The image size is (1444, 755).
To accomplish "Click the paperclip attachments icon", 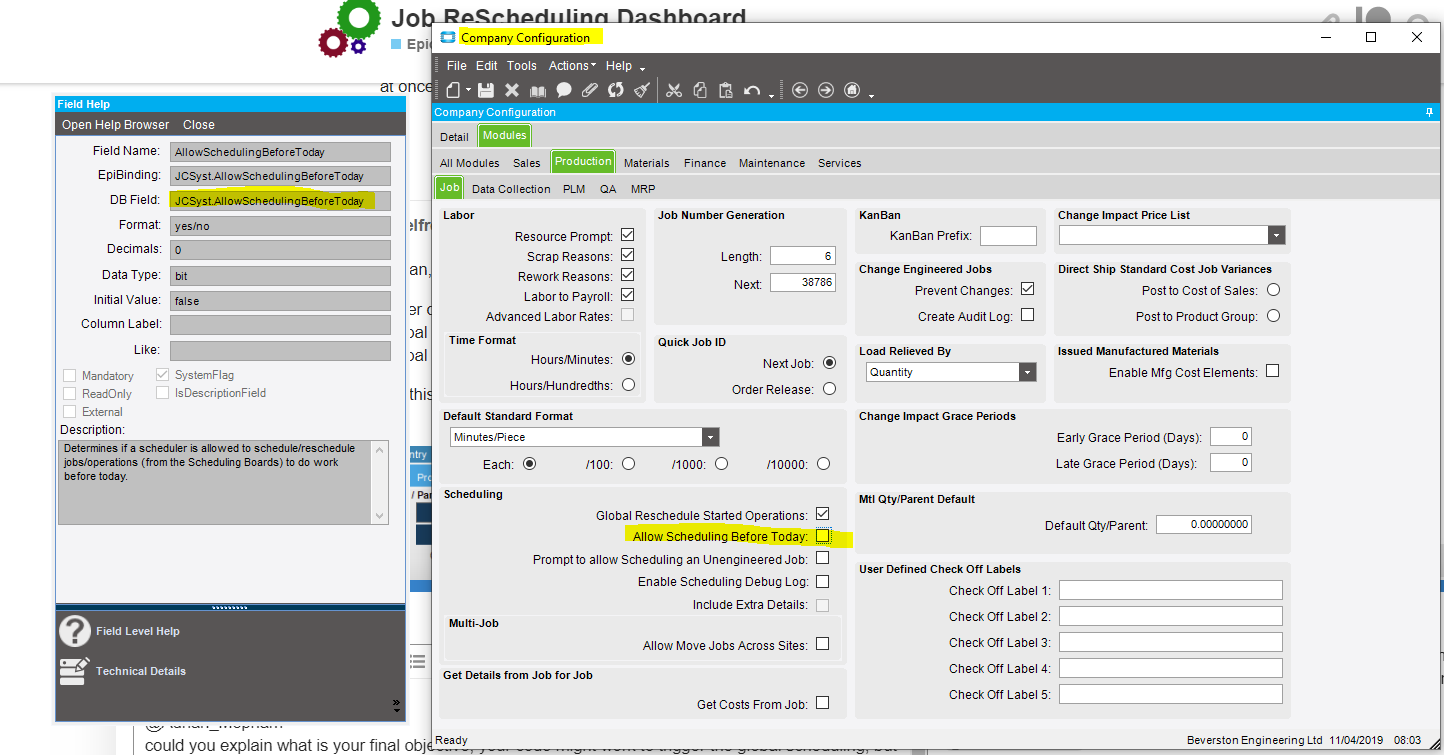I will (590, 90).
